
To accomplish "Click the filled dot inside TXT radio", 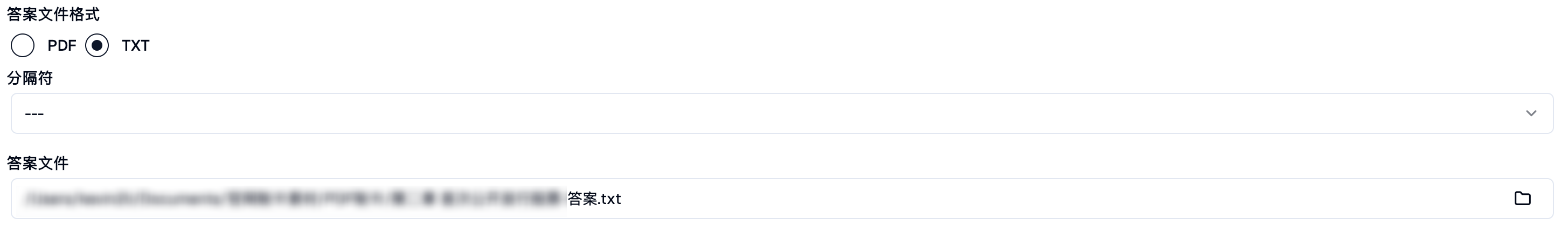I will click(97, 46).
